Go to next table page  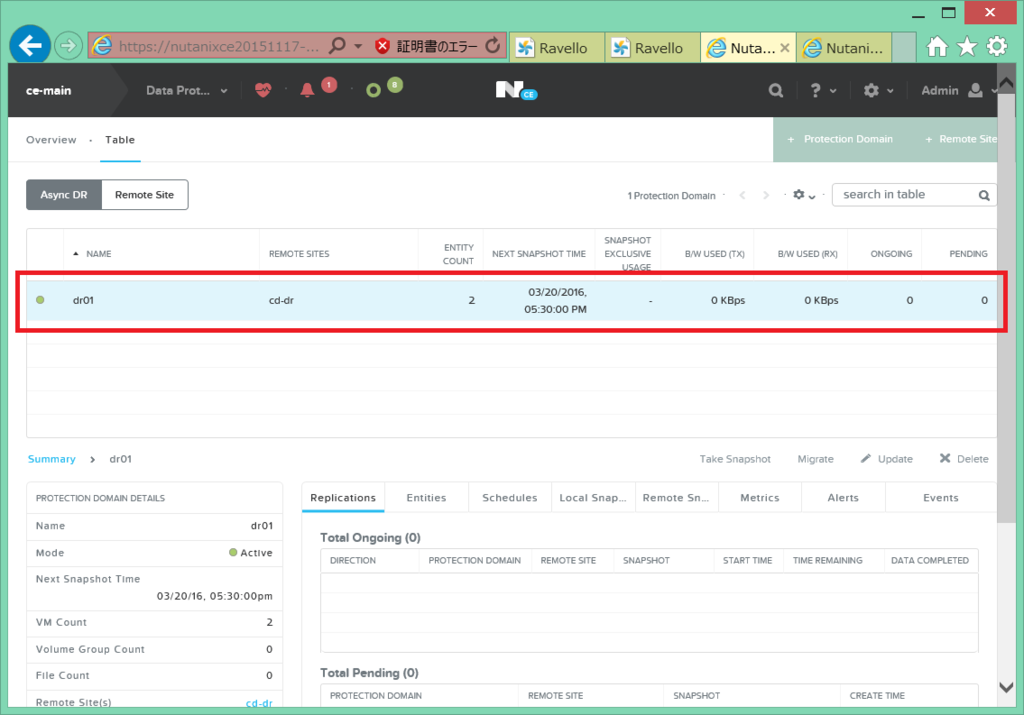pos(766,195)
